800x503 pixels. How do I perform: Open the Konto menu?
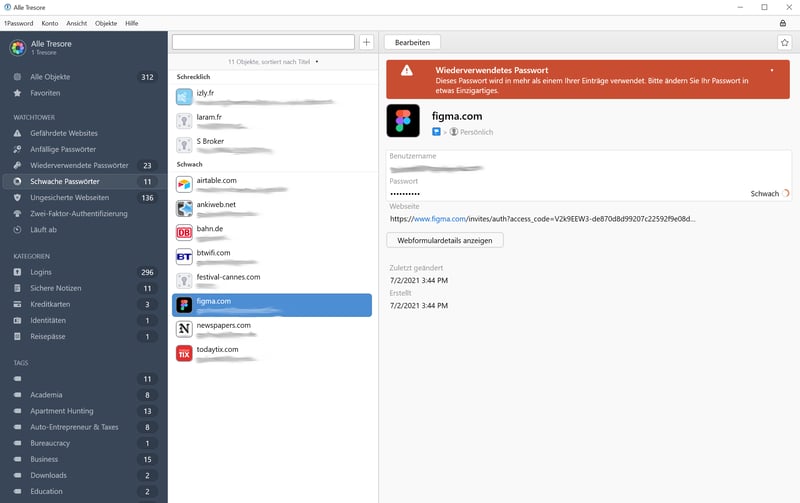(49, 23)
